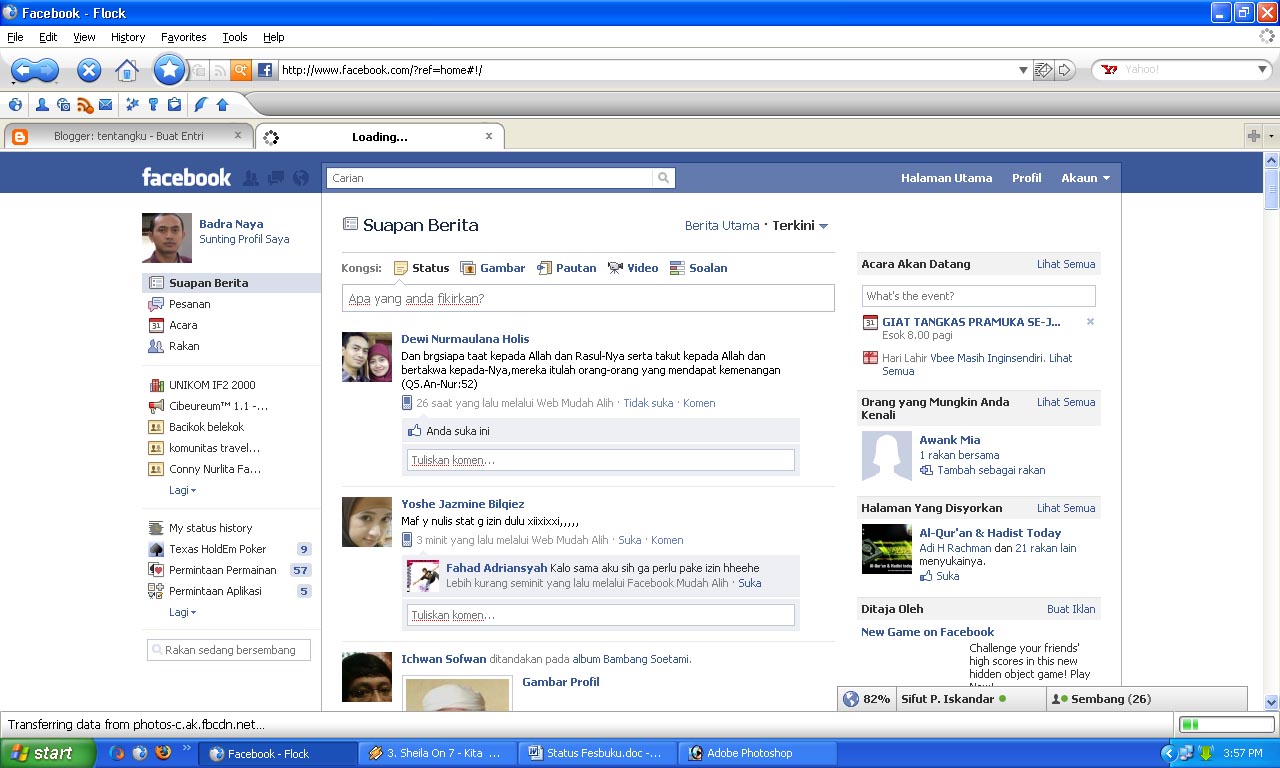Viewport: 1280px width, 768px height.
Task: Star this page as a favorite
Action: click(170, 70)
